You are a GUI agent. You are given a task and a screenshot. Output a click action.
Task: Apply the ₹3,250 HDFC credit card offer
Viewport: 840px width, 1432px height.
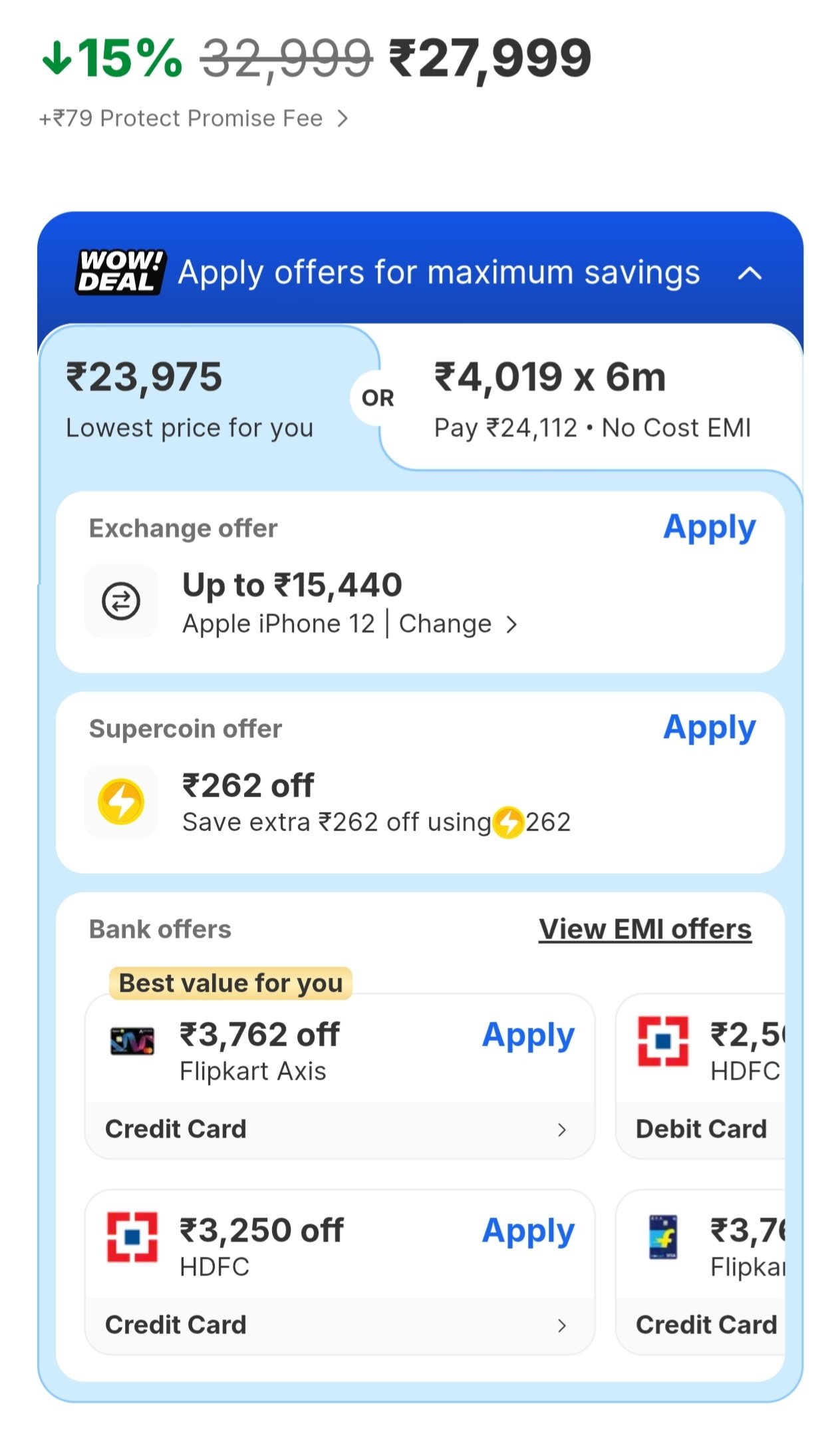[x=528, y=1231]
